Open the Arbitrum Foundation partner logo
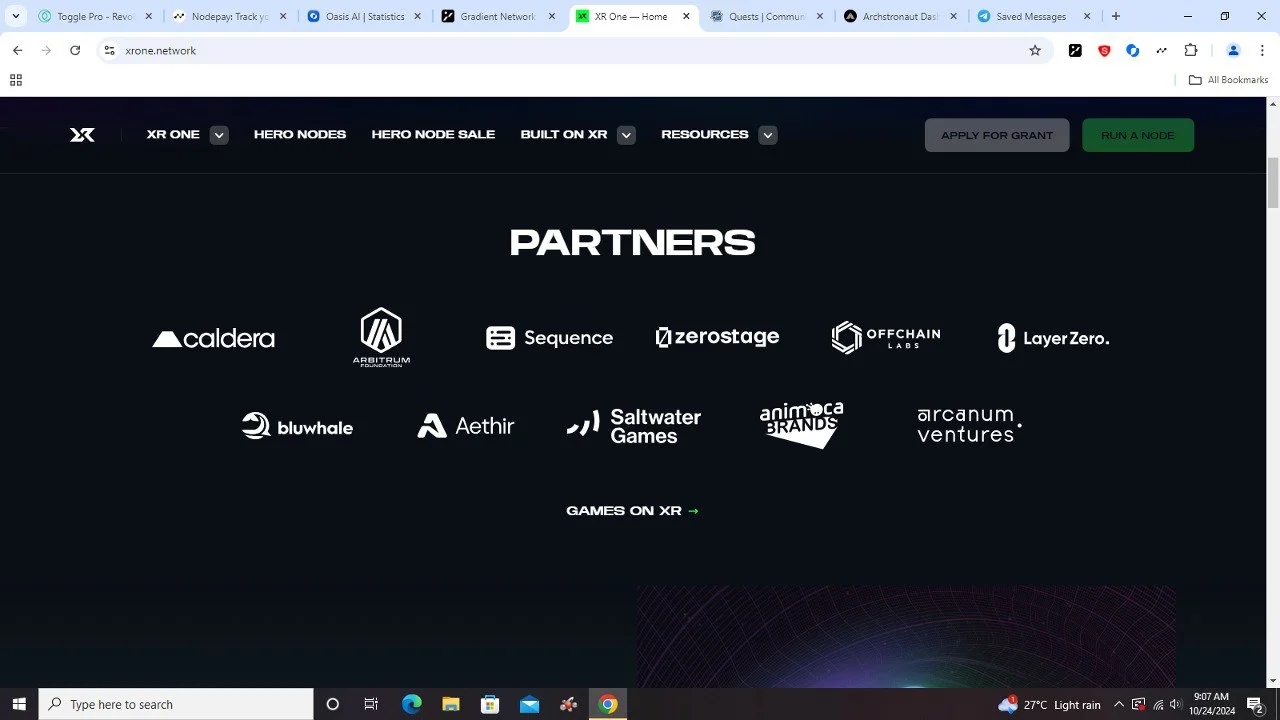Screen dimensions: 1280x720 (381, 337)
